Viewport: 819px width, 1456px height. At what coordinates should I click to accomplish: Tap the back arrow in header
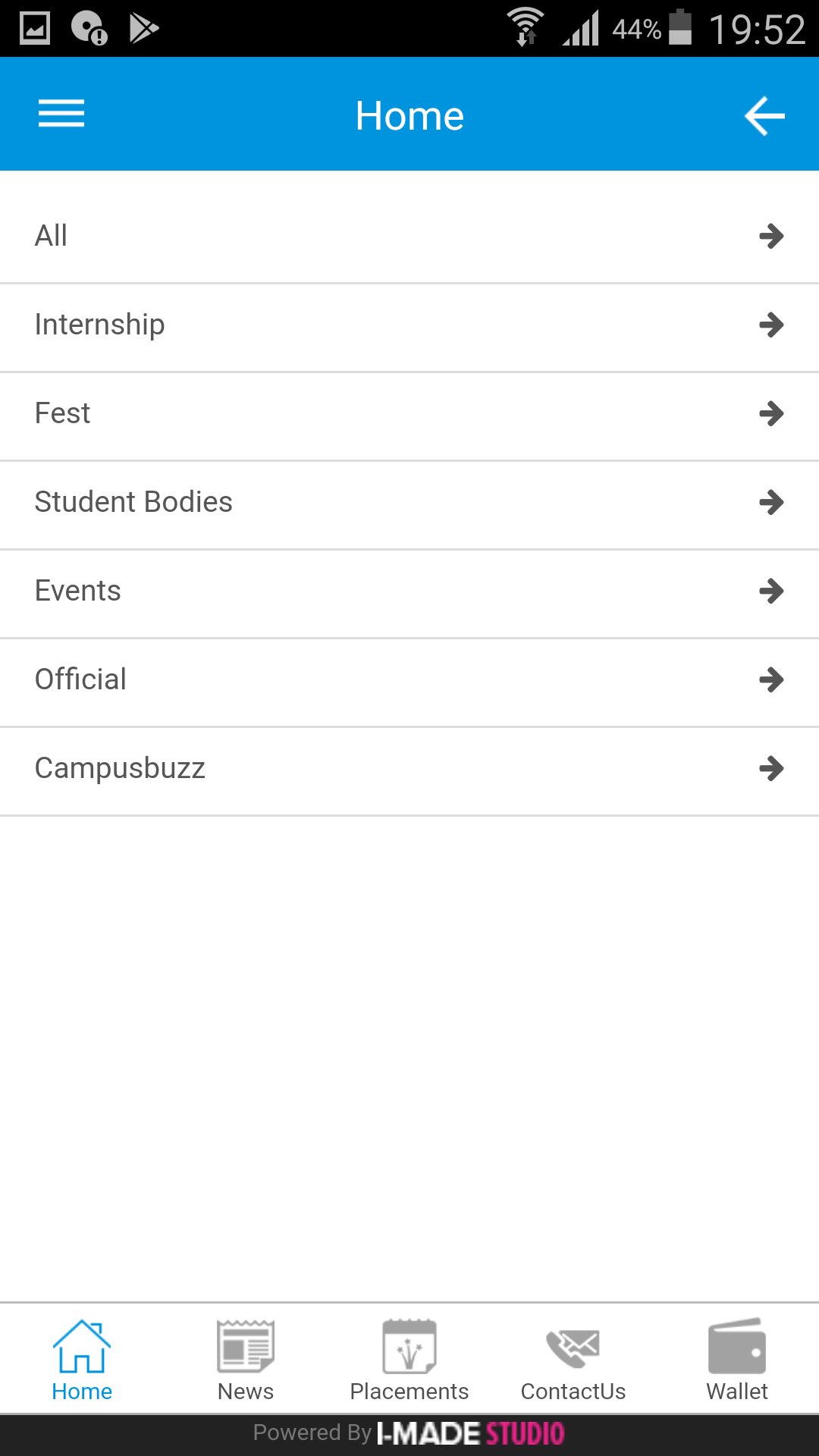click(764, 116)
